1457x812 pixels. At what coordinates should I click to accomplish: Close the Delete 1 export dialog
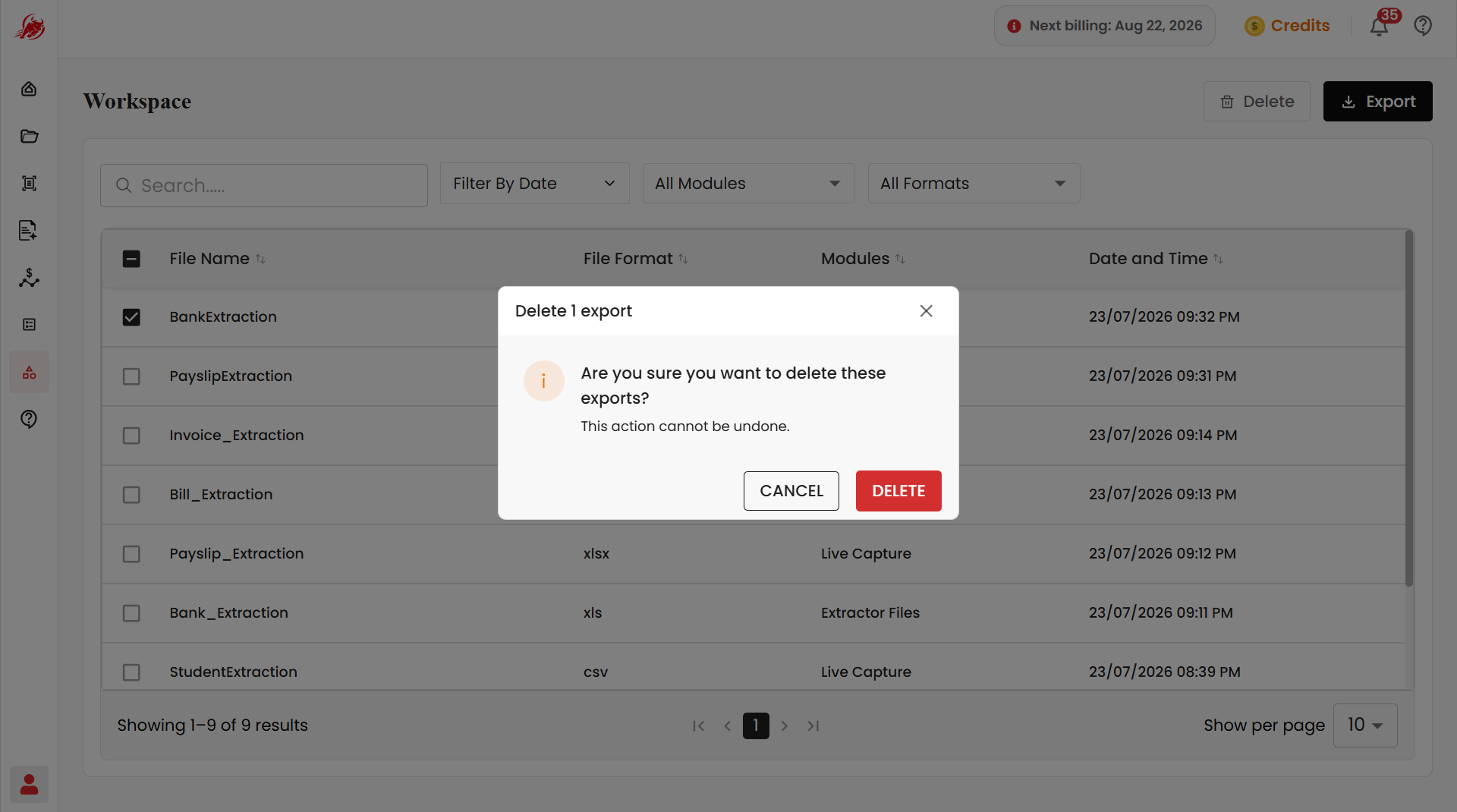click(926, 311)
